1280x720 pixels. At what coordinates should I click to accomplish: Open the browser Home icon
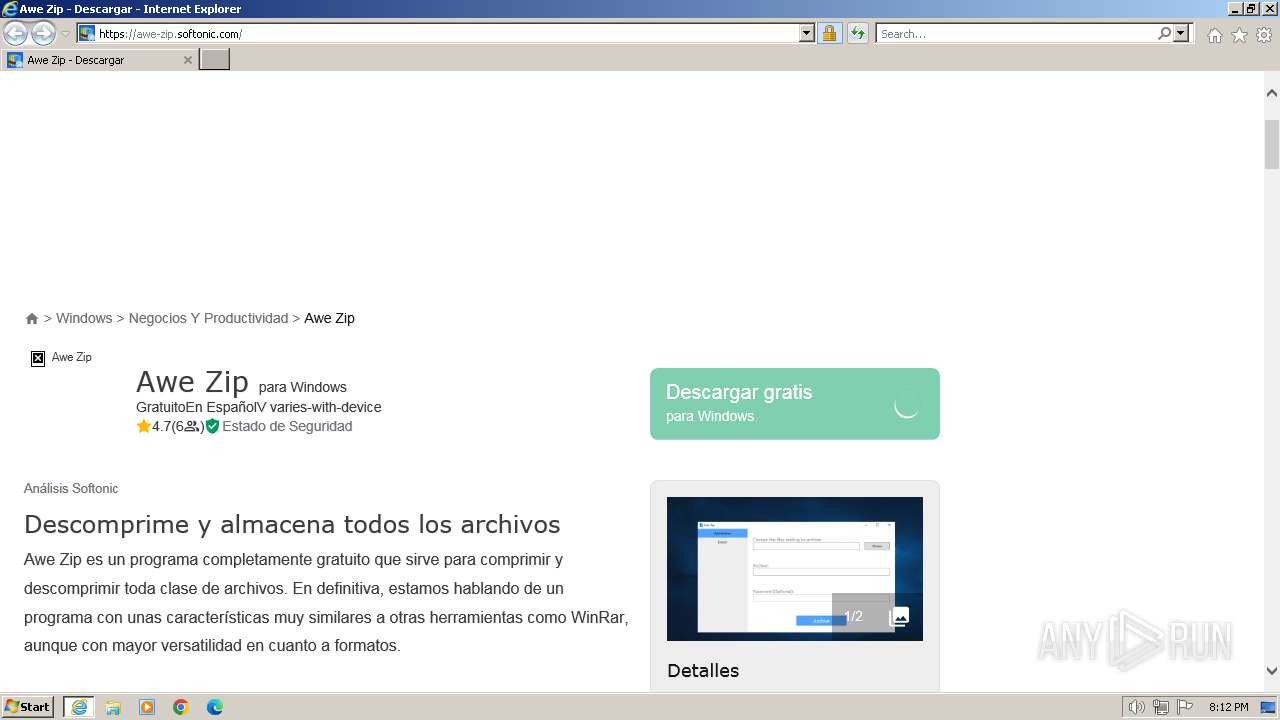pyautogui.click(x=1214, y=35)
